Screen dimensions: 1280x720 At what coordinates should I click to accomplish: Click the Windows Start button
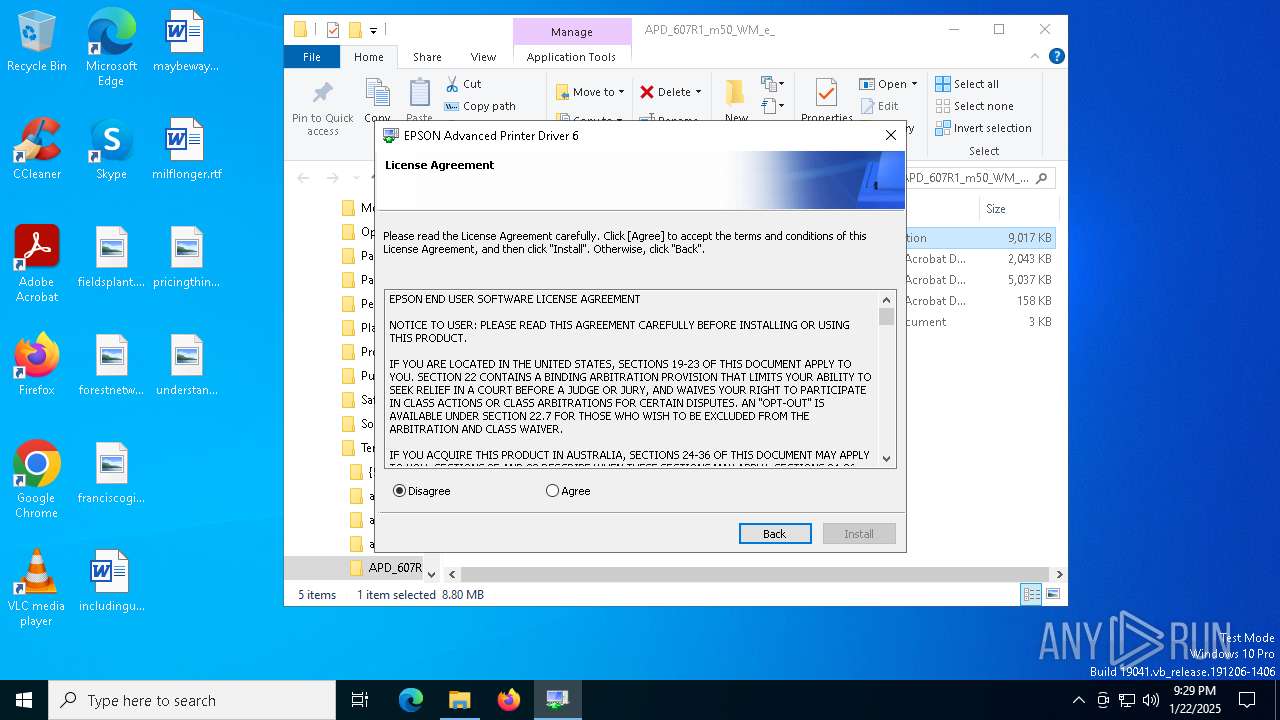24,700
